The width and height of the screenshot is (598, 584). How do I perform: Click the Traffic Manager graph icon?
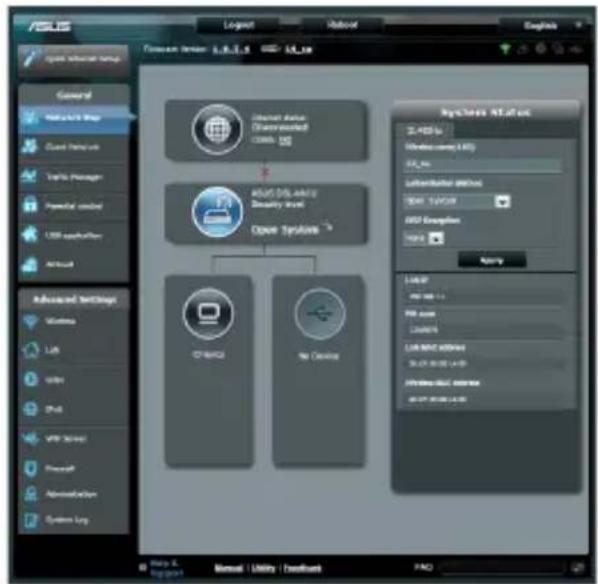[x=30, y=176]
